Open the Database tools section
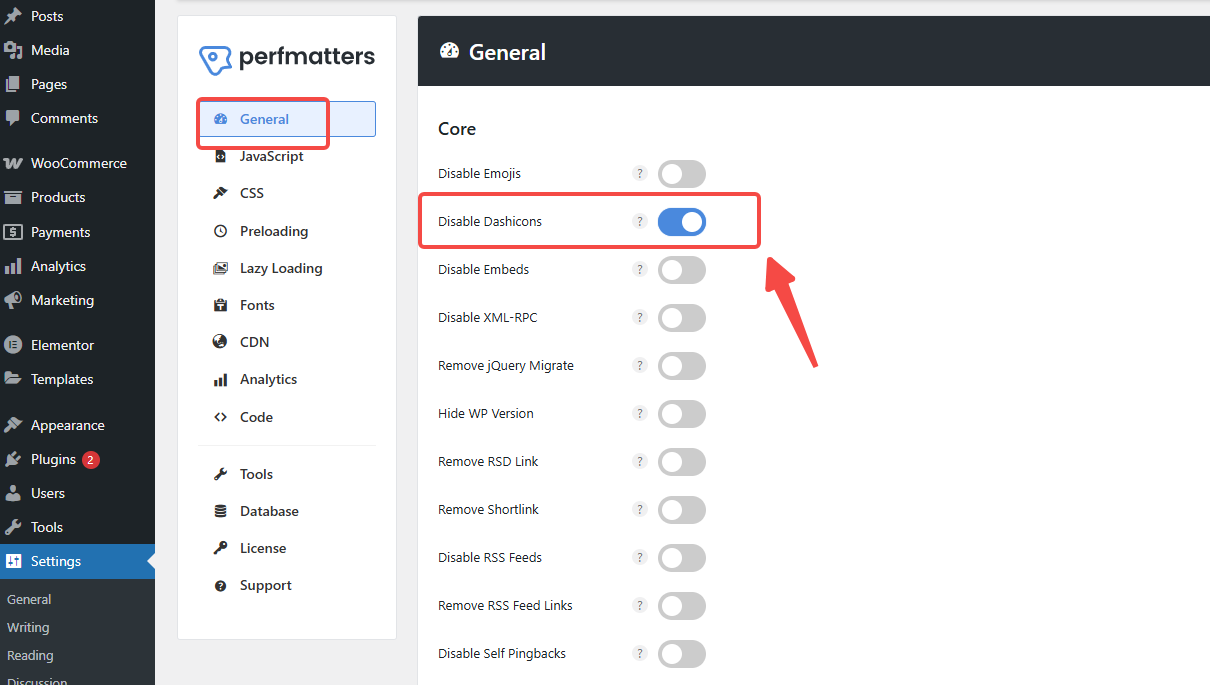 pyautogui.click(x=269, y=511)
